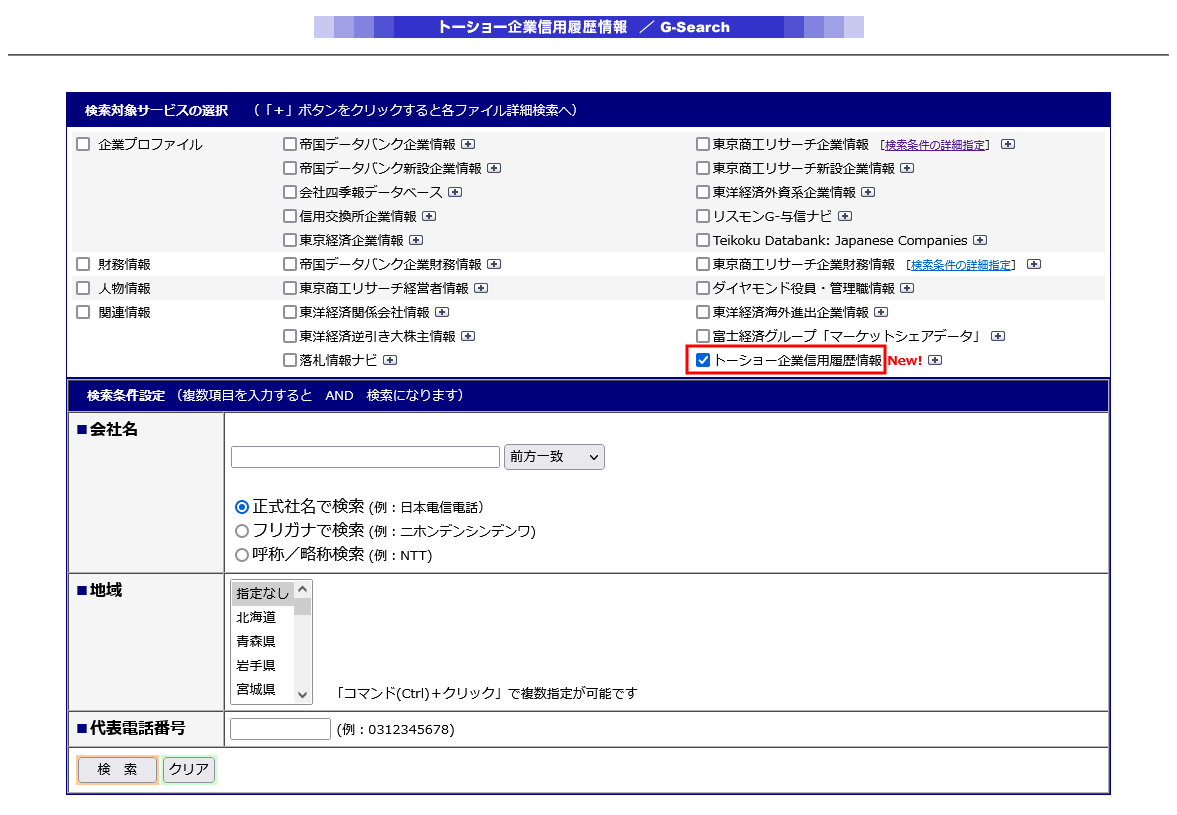The width and height of the screenshot is (1177, 815).
Task: Click plus icon next to ダイヤモンド役員・管理職情報
Action: tap(907, 288)
